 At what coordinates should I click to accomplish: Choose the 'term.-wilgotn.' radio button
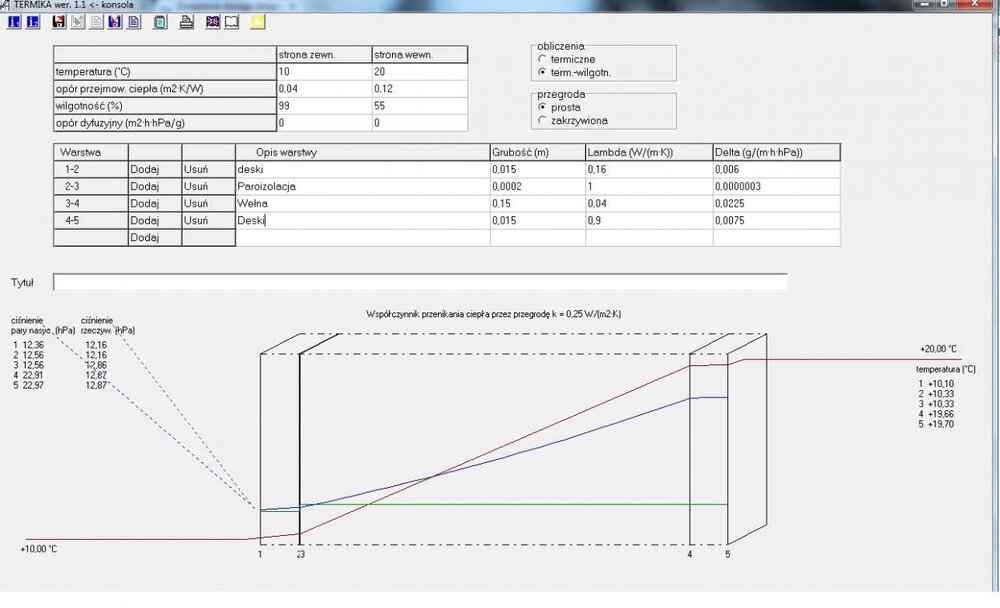tap(543, 73)
